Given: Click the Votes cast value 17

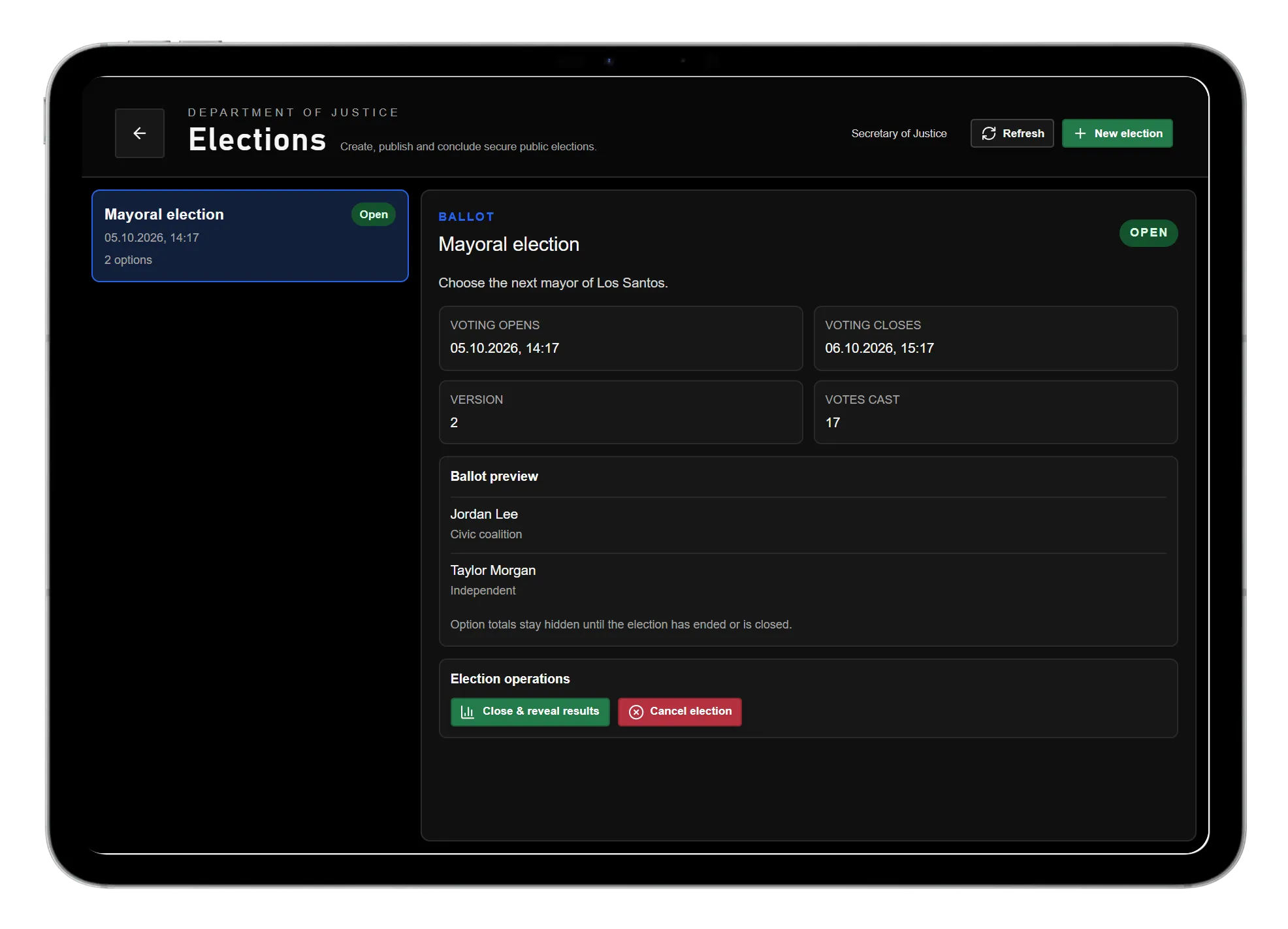Looking at the screenshot, I should point(833,423).
